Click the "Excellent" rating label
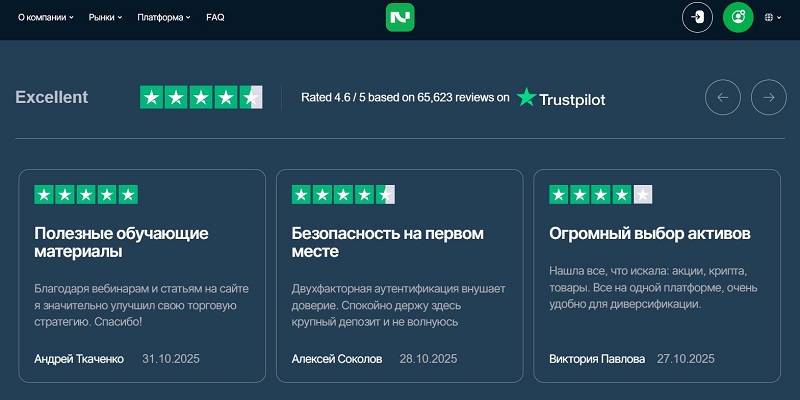The image size is (800, 400). coord(52,97)
